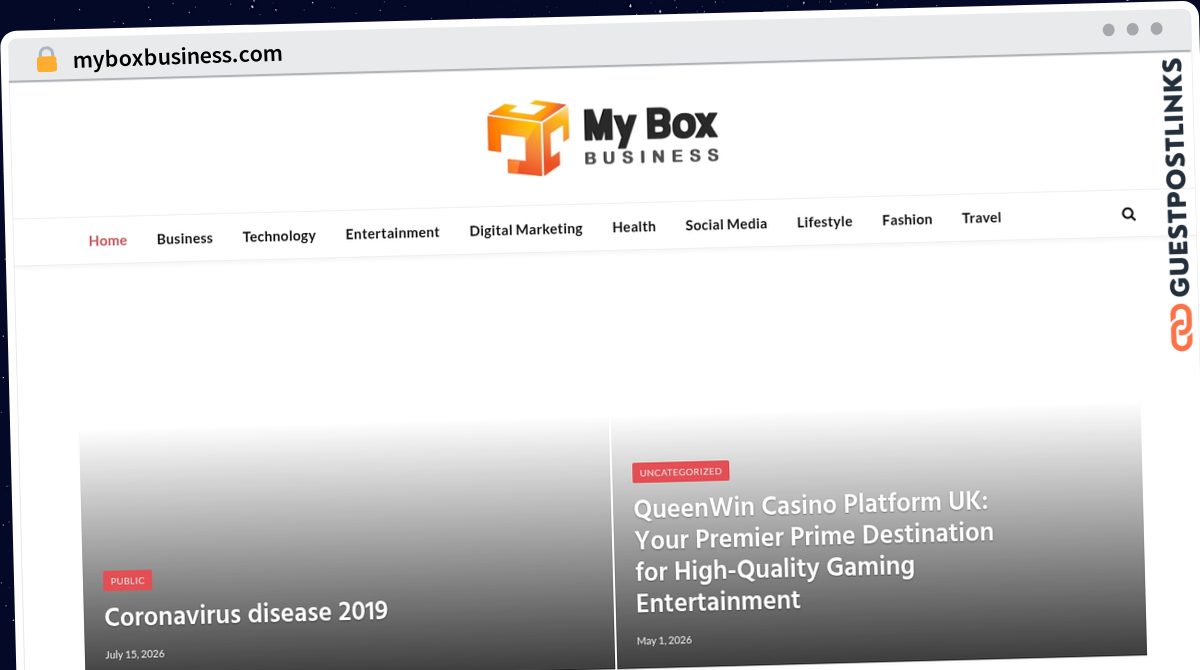Open the Business menu item
This screenshot has height=670, width=1200.
click(185, 238)
